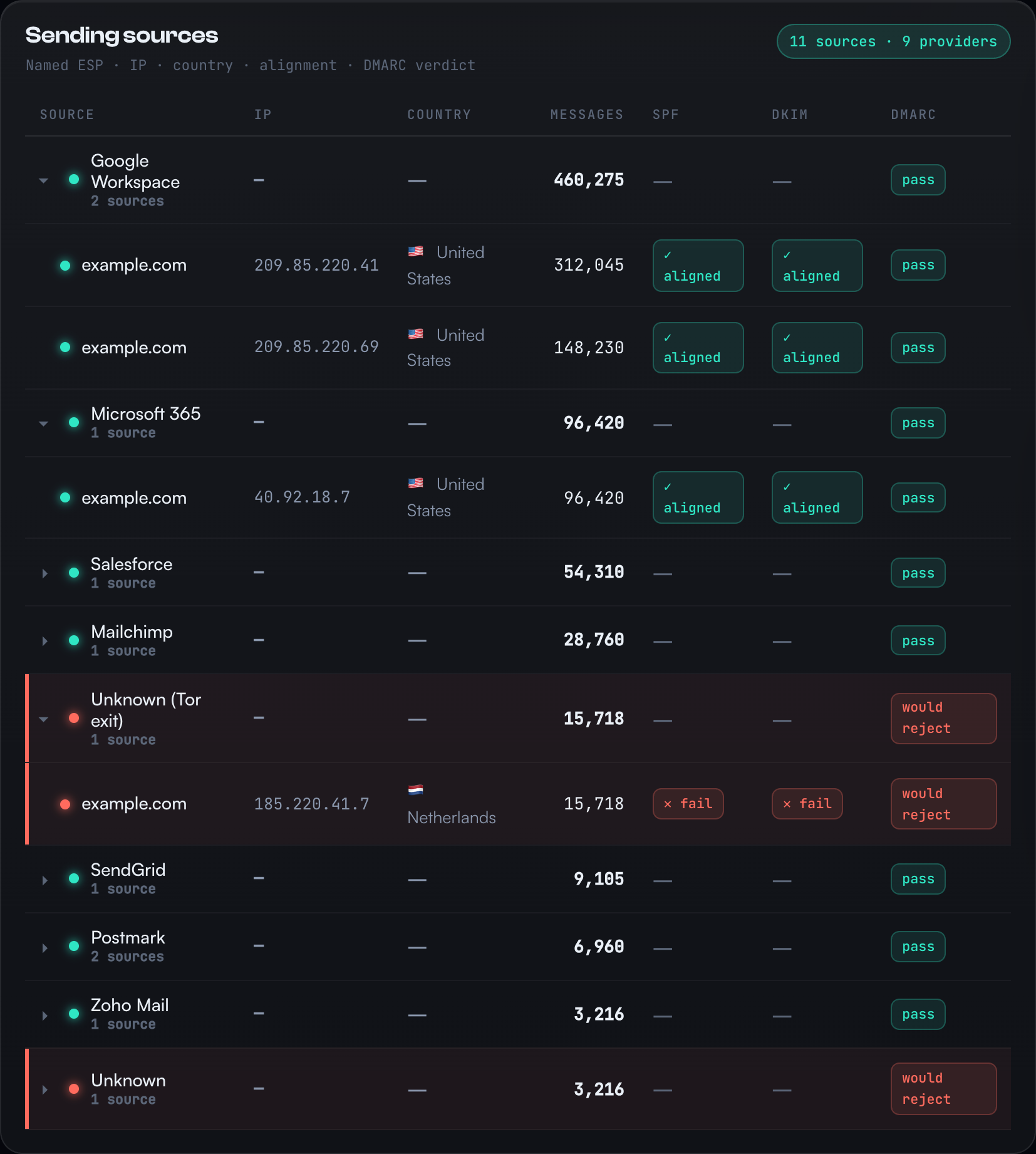This screenshot has height=1154, width=1036.
Task: Click the MESSAGES column header
Action: (x=587, y=115)
